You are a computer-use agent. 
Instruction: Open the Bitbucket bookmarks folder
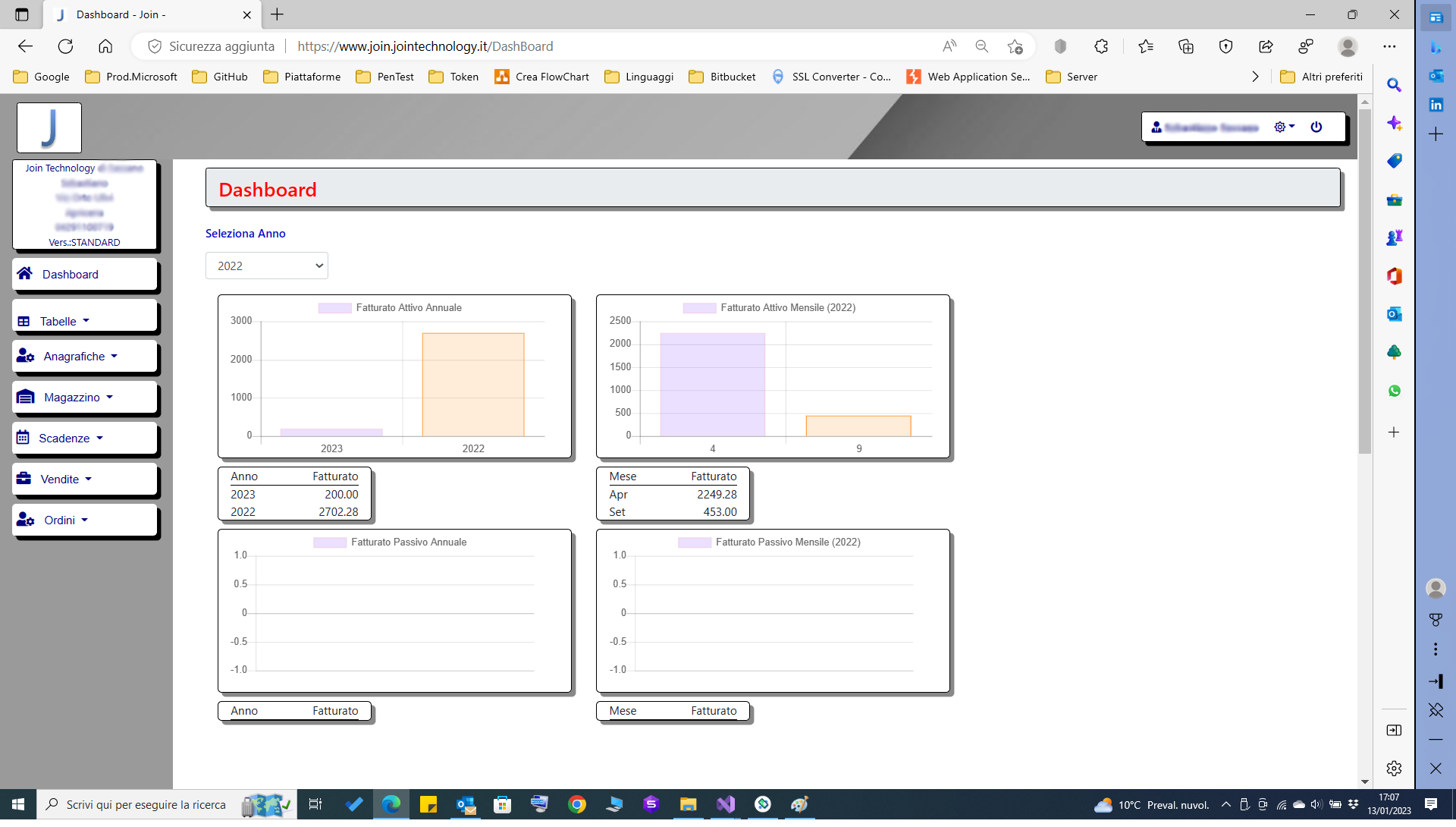point(722,77)
